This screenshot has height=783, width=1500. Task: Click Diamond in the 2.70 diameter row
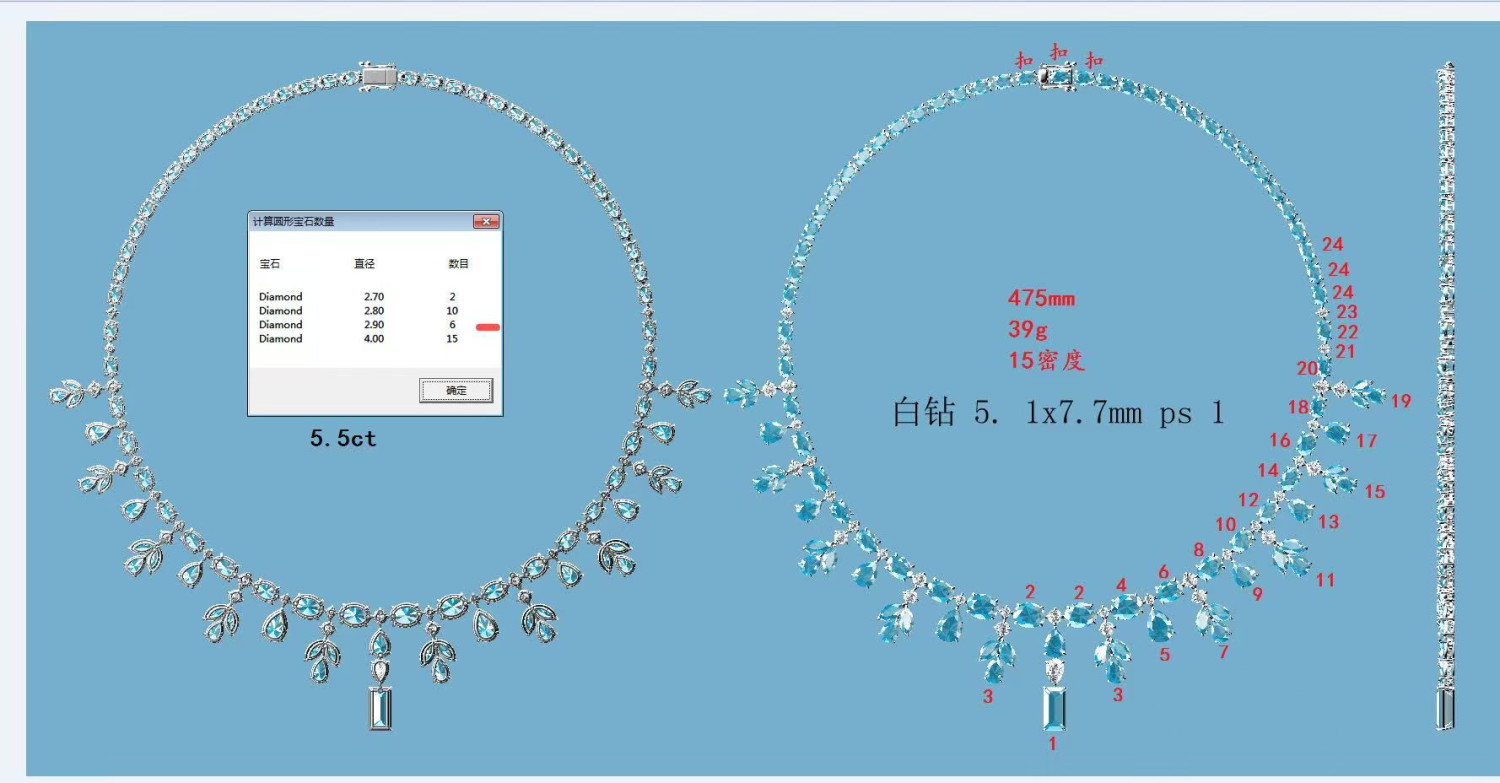pos(280,297)
